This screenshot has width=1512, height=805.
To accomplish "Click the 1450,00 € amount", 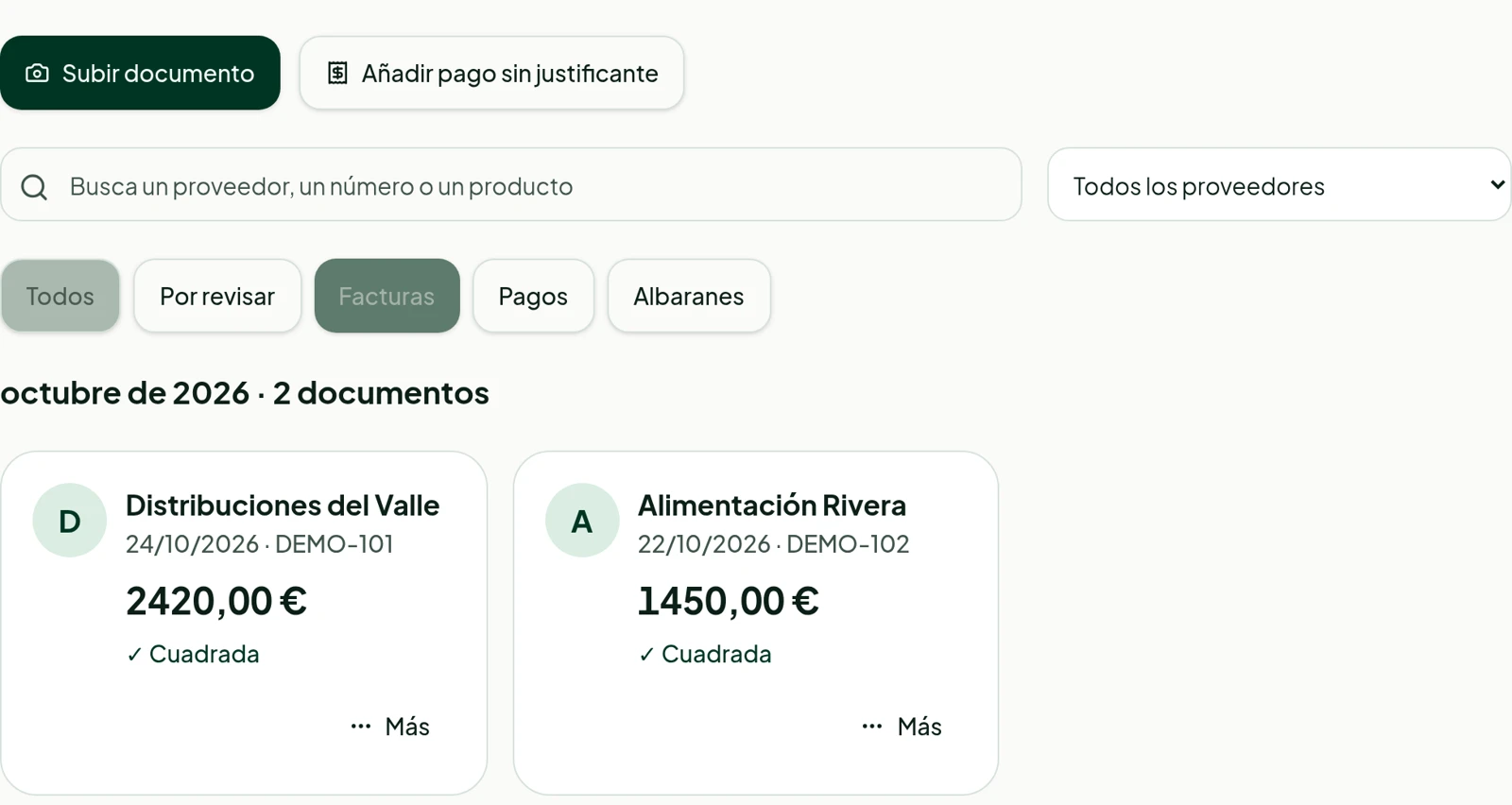I will click(x=729, y=601).
